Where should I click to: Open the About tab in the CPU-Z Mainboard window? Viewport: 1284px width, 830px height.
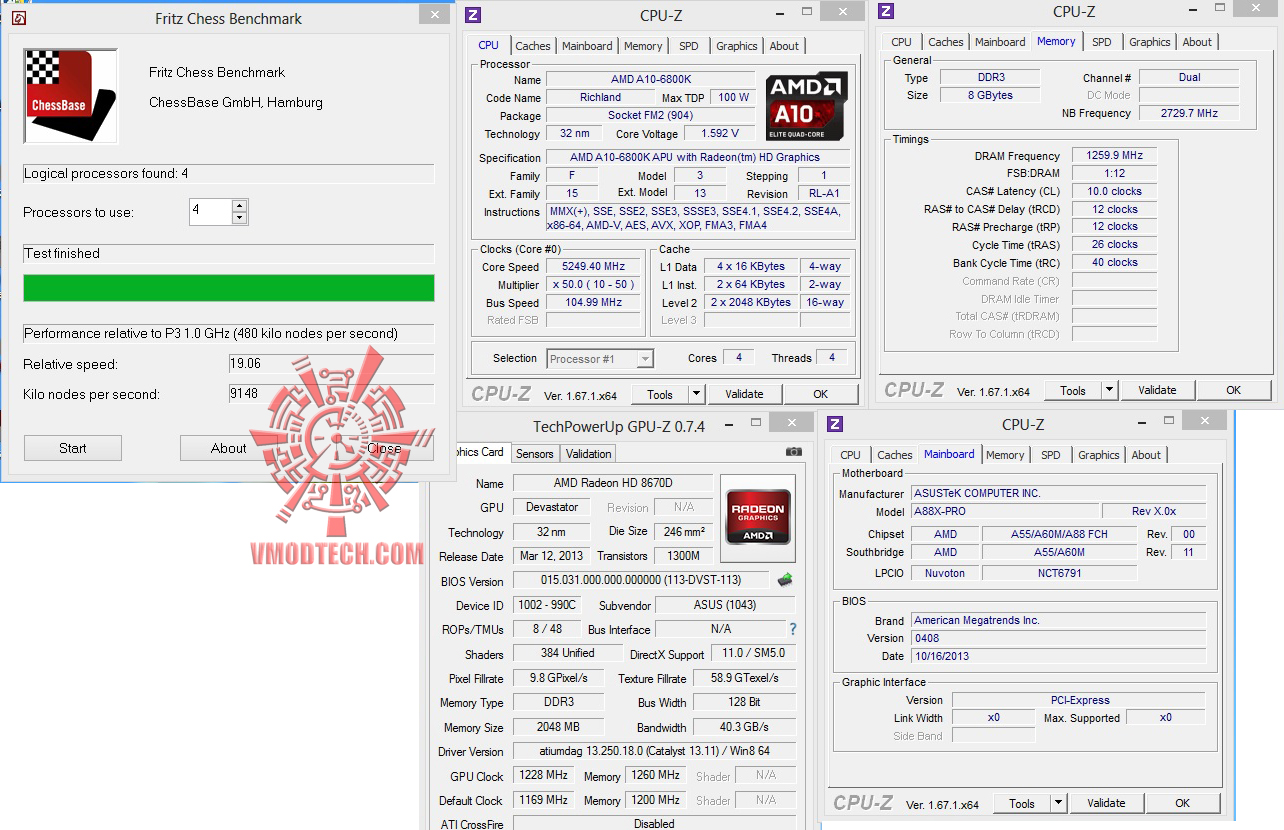1146,455
